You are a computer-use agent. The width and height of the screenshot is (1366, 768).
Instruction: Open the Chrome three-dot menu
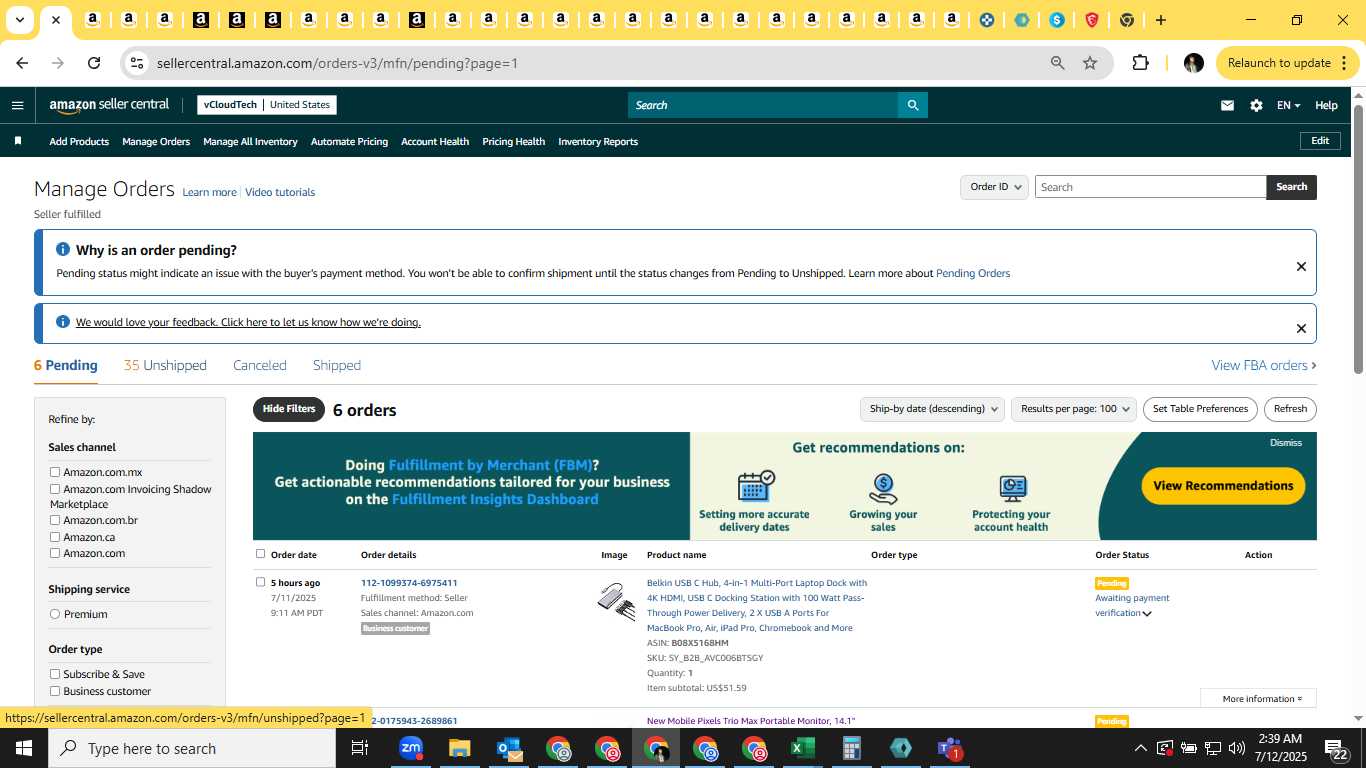point(1344,63)
